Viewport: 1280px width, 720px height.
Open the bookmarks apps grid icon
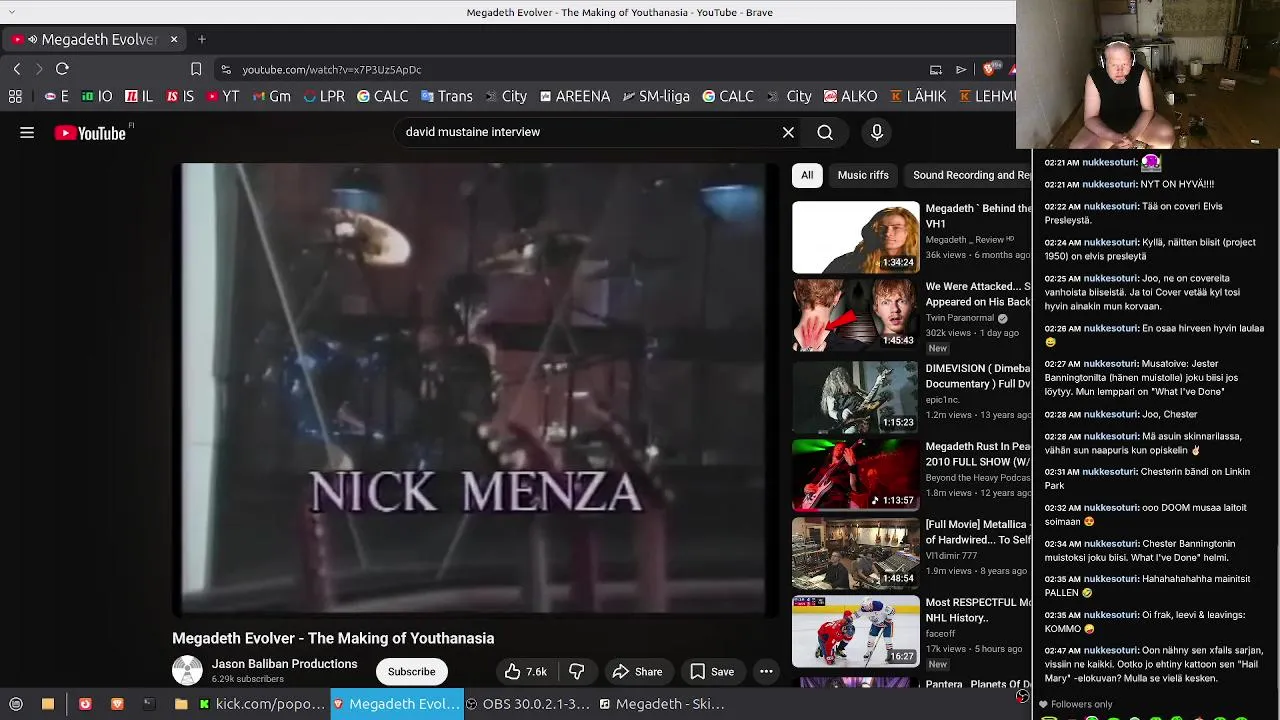pos(15,96)
